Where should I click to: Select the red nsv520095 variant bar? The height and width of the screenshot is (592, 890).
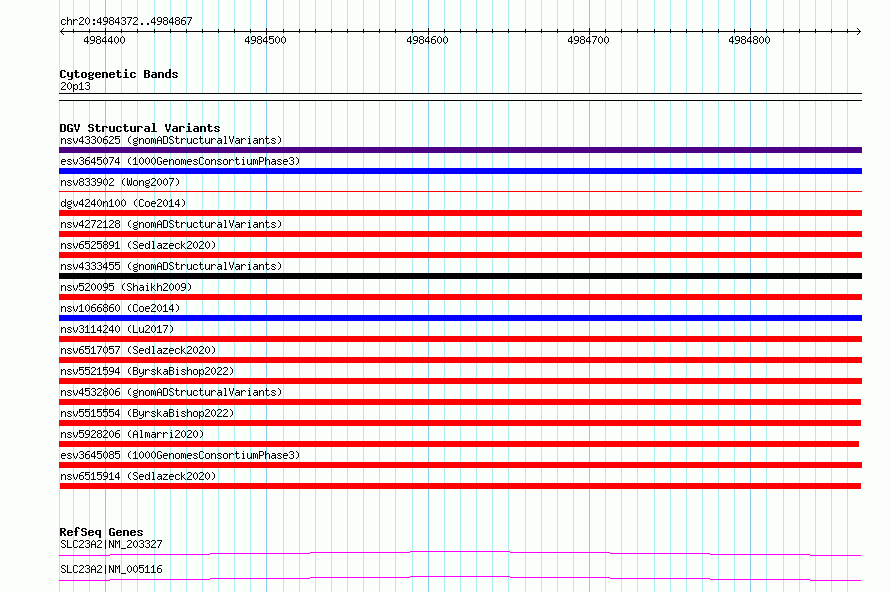[460, 297]
